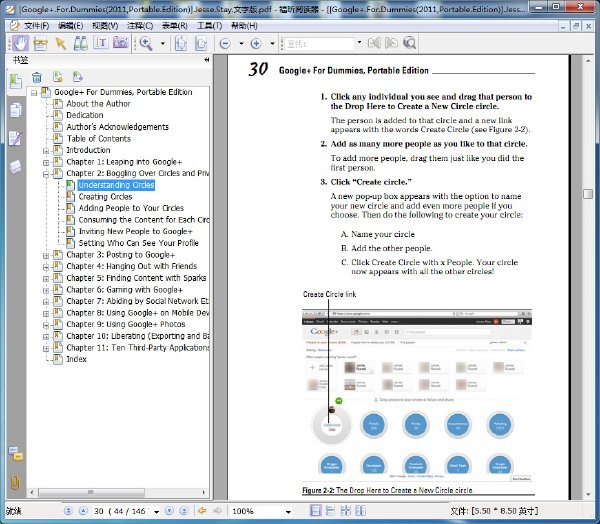Open the binoculars search tool
Screen dimensions: 600x524
tap(80, 43)
